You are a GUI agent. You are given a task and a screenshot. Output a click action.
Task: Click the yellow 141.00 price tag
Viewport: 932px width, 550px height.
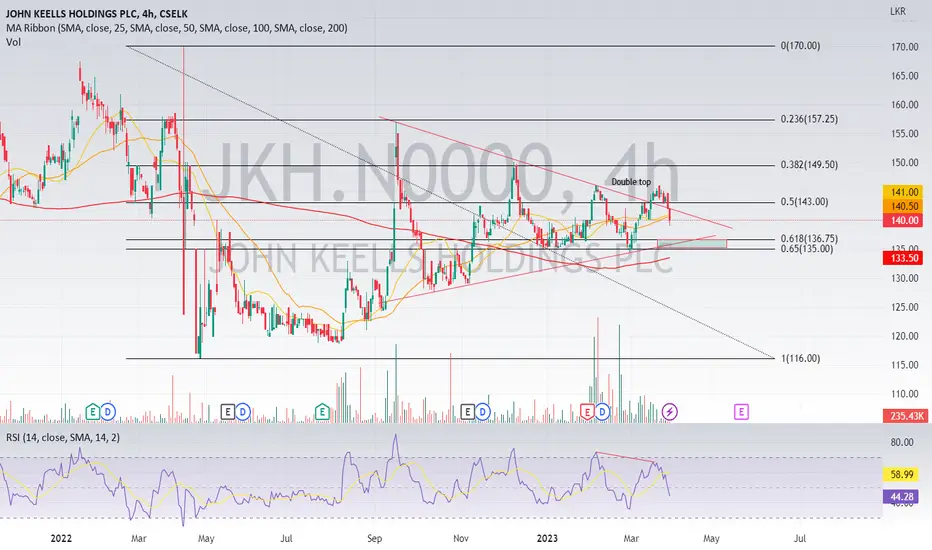pyautogui.click(x=905, y=192)
